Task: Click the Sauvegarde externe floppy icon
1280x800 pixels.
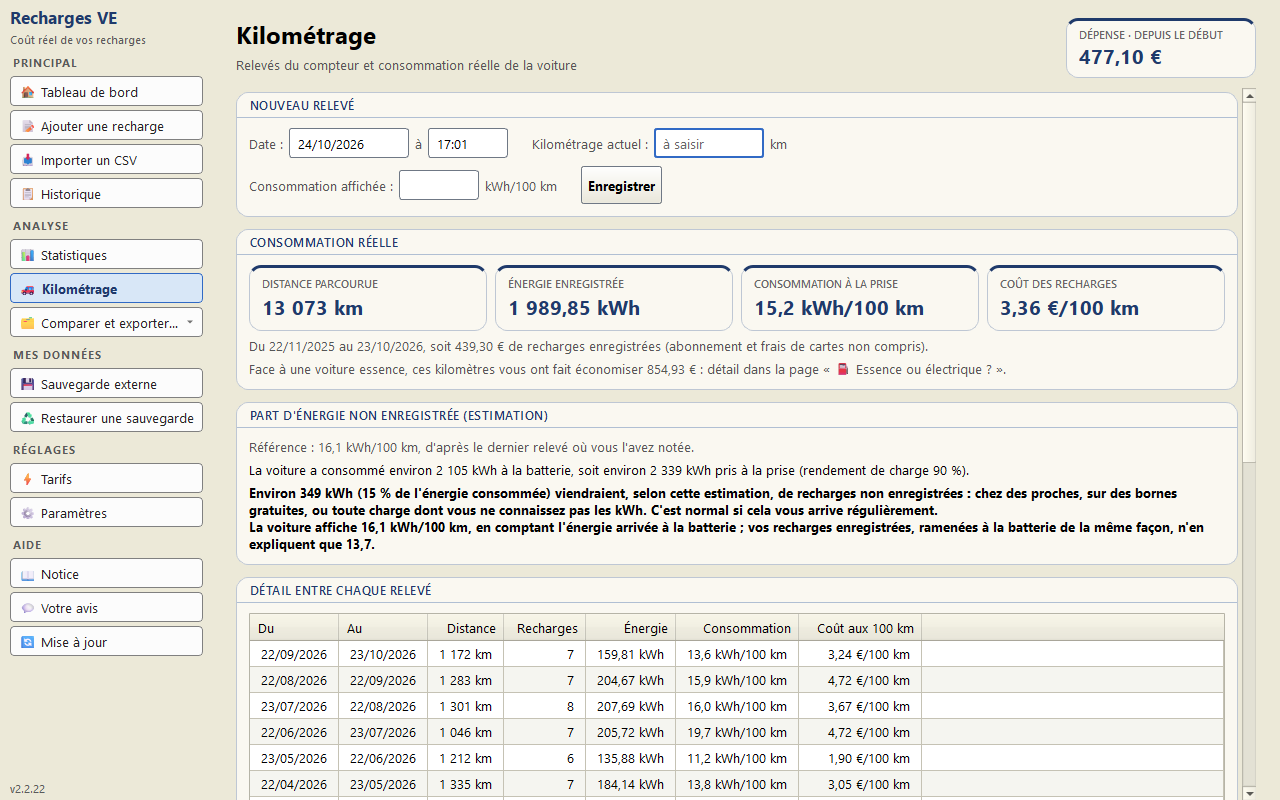Action: click(x=28, y=384)
